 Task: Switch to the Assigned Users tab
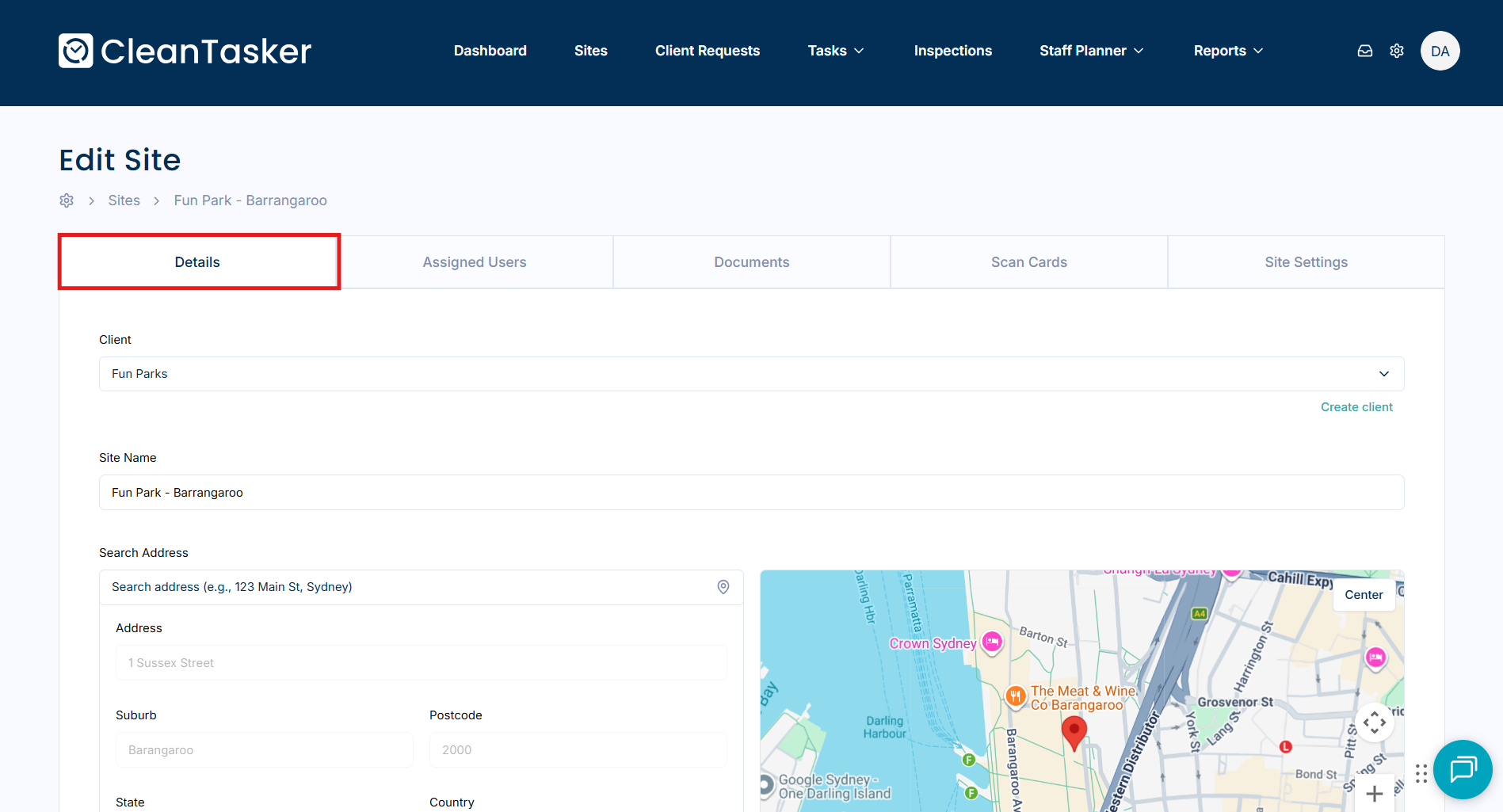tap(474, 262)
